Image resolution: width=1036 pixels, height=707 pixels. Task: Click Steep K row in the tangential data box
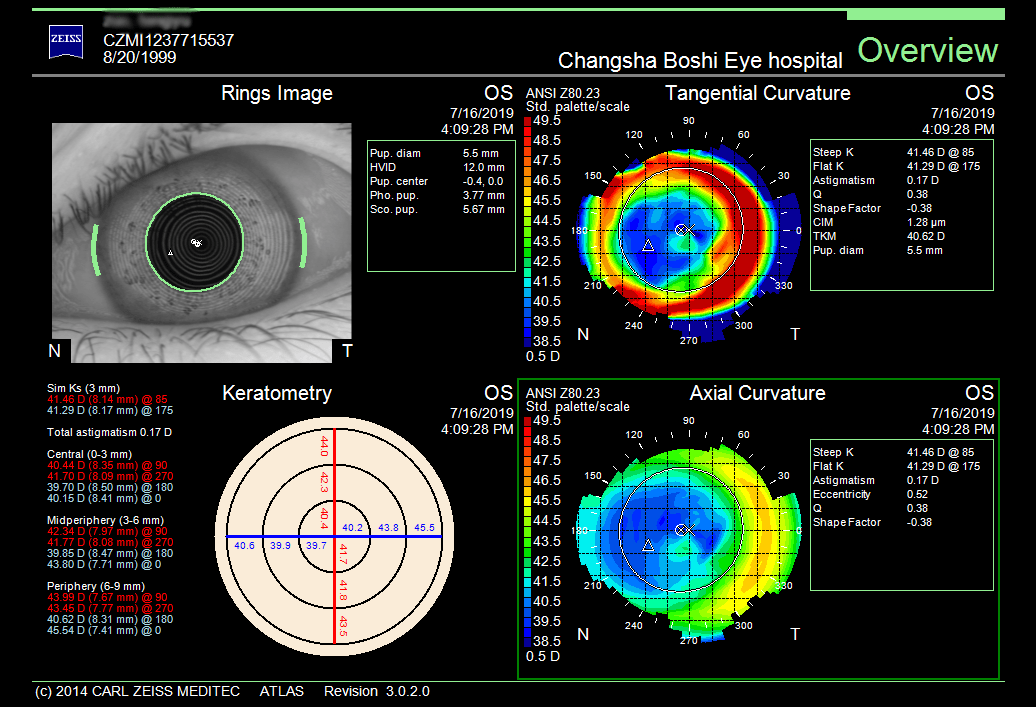coord(894,152)
